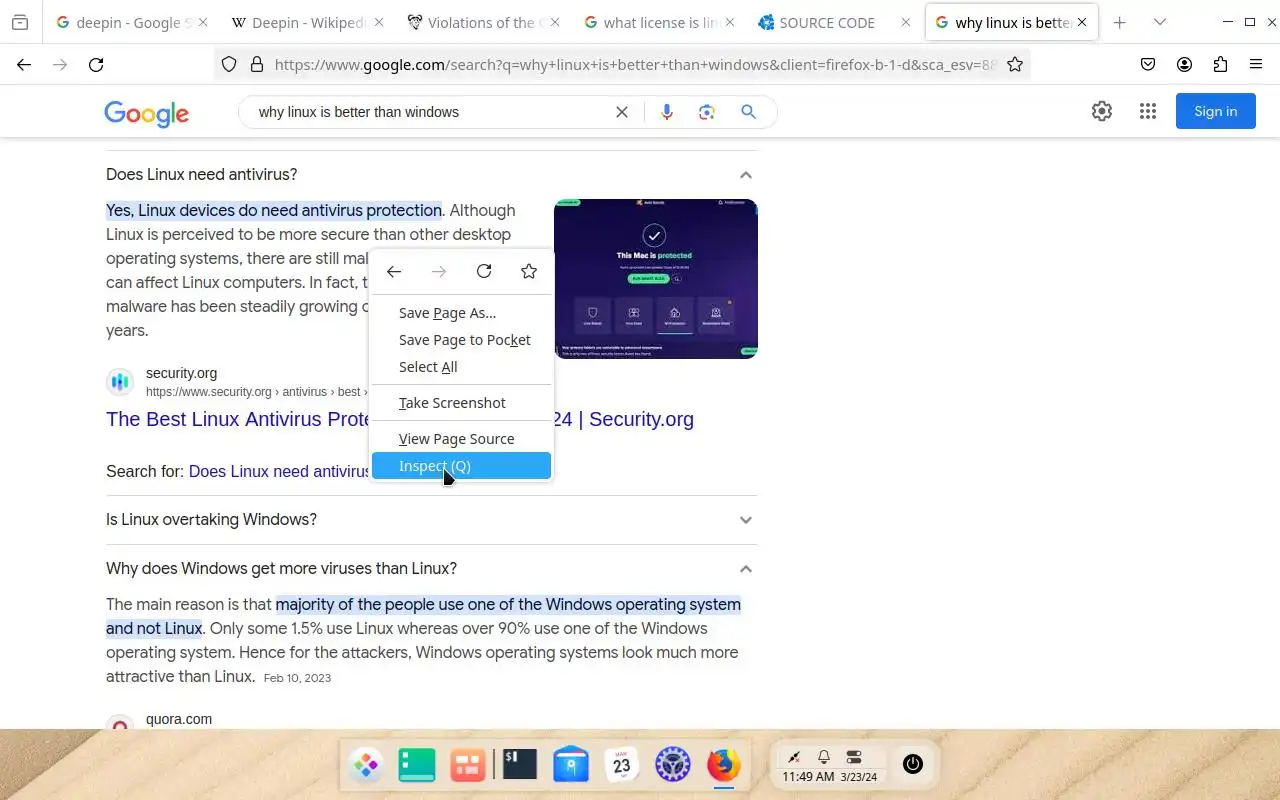Click the 'security.org' source name
This screenshot has width=1280, height=800.
[181, 373]
